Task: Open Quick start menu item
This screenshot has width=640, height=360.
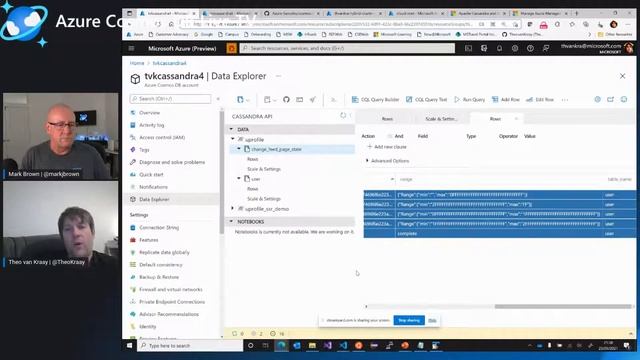Action: click(x=151, y=175)
